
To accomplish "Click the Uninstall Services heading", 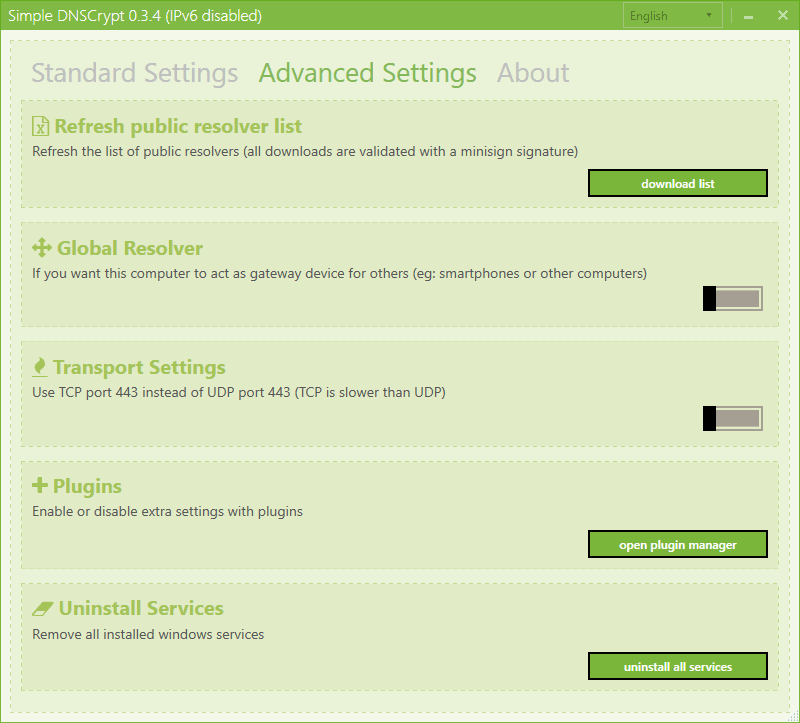I will point(141,608).
